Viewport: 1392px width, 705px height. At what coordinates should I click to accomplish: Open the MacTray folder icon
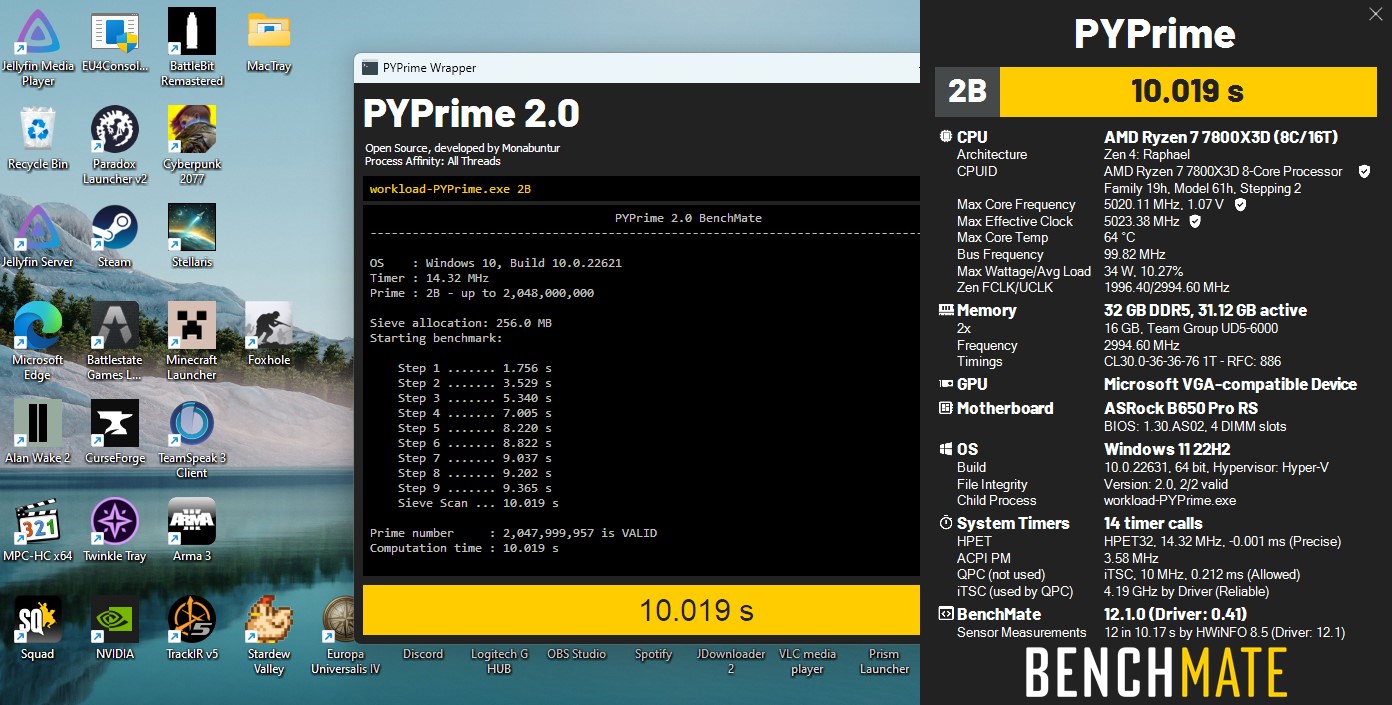coord(268,42)
